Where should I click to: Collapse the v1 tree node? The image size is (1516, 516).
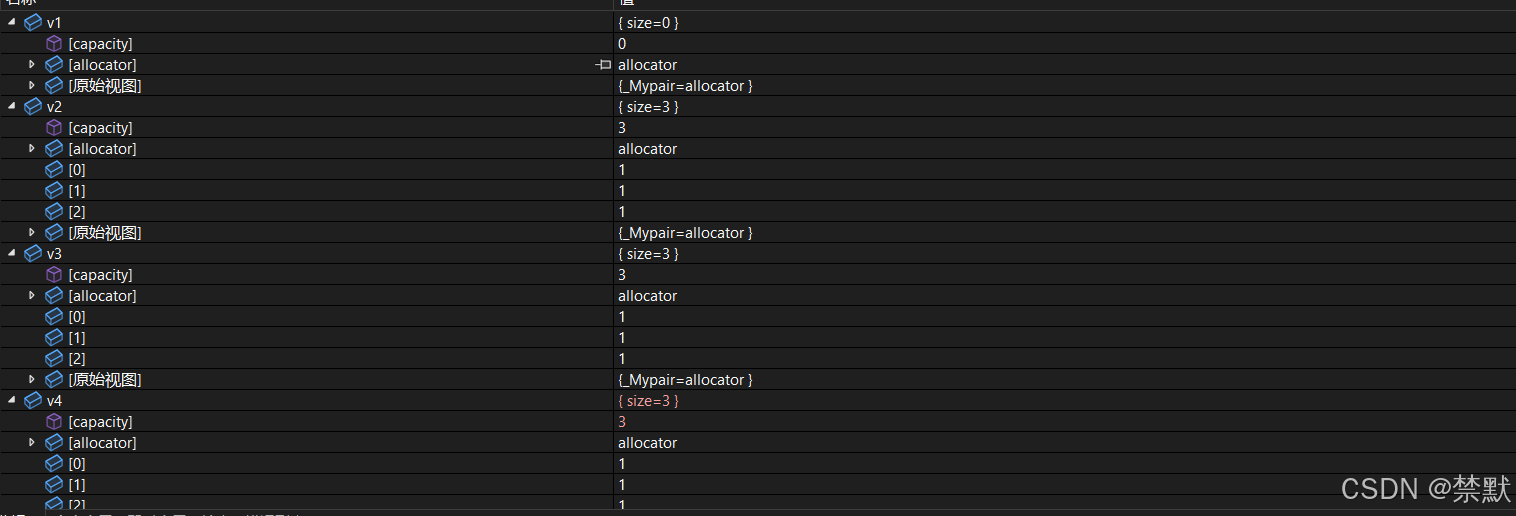[x=11, y=22]
